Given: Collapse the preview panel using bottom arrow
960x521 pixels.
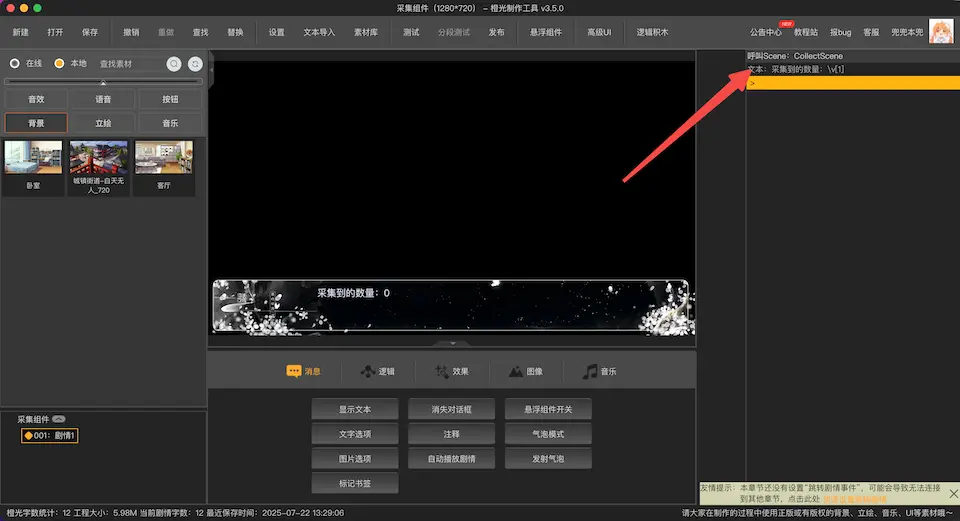Looking at the screenshot, I should tap(452, 343).
